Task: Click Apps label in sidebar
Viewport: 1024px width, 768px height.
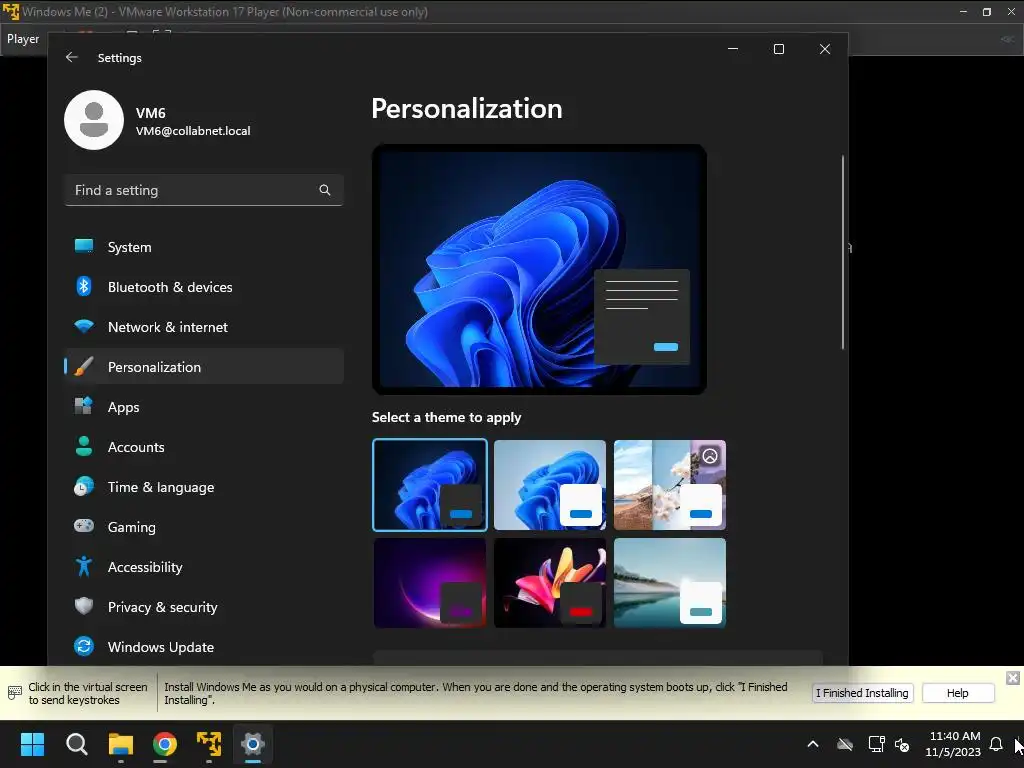Action: 123,407
